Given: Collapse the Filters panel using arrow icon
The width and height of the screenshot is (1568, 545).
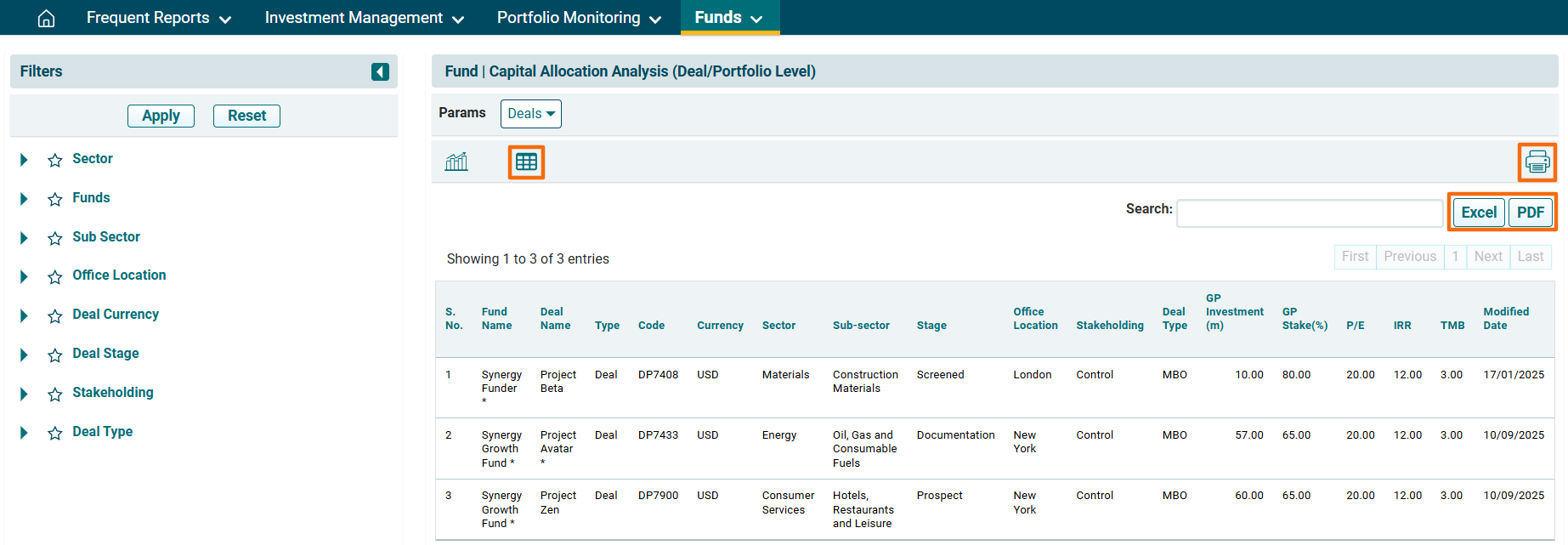Looking at the screenshot, I should (x=380, y=71).
